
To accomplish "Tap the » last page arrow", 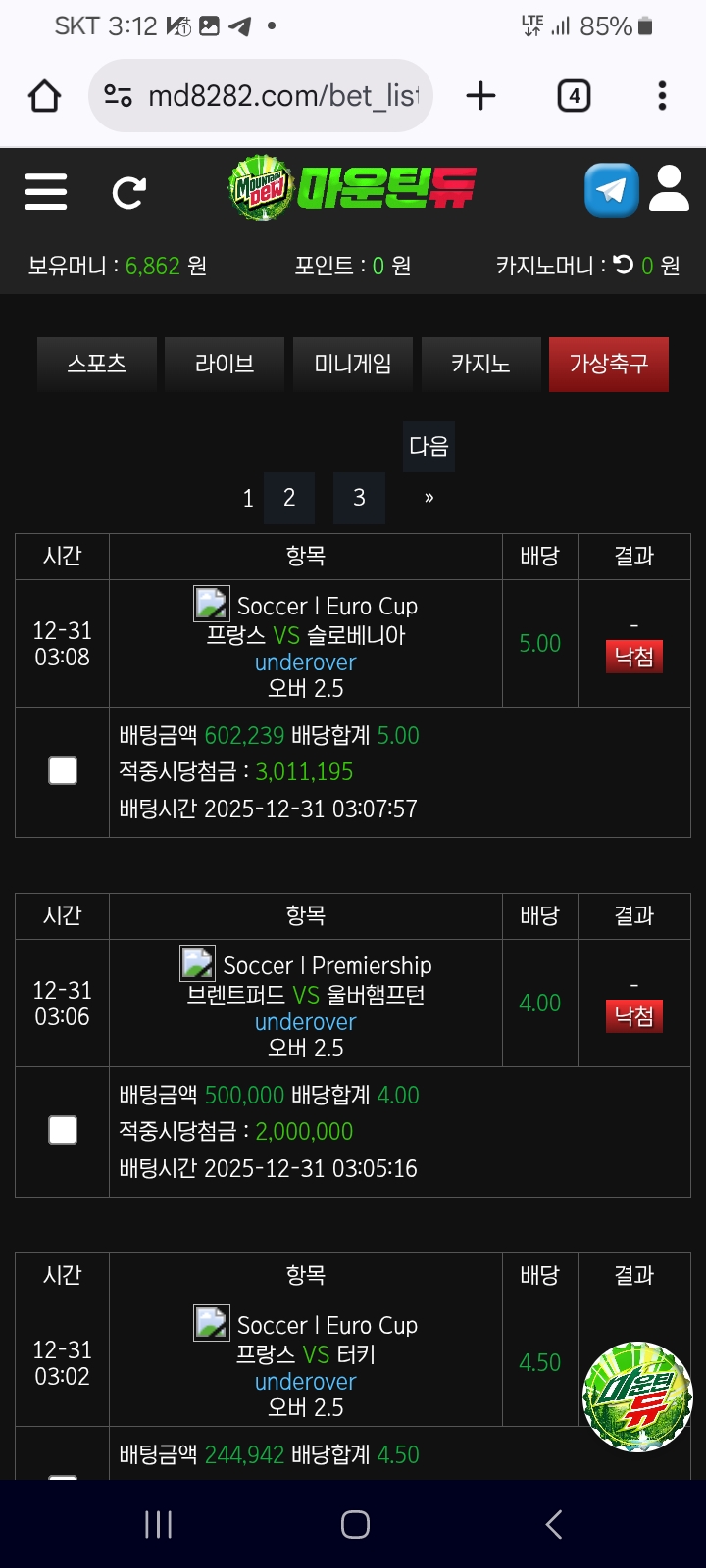I will click(429, 498).
